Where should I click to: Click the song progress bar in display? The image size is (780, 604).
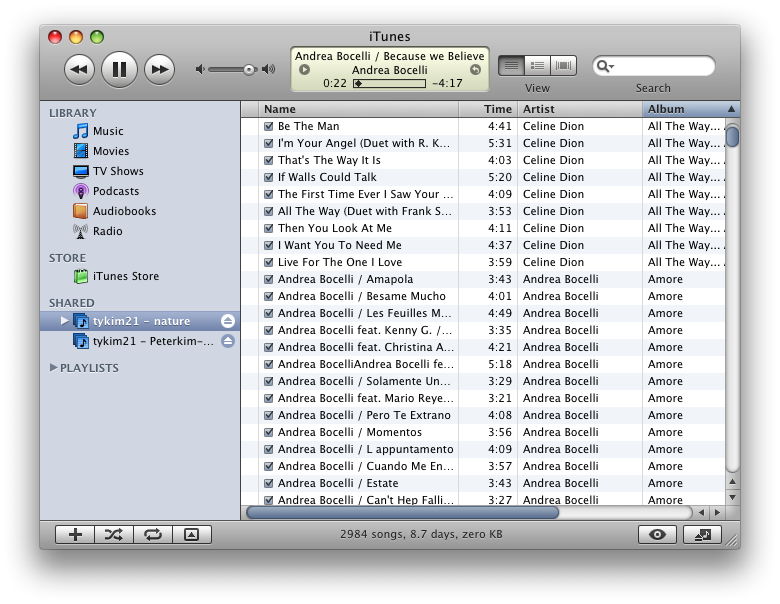390,84
